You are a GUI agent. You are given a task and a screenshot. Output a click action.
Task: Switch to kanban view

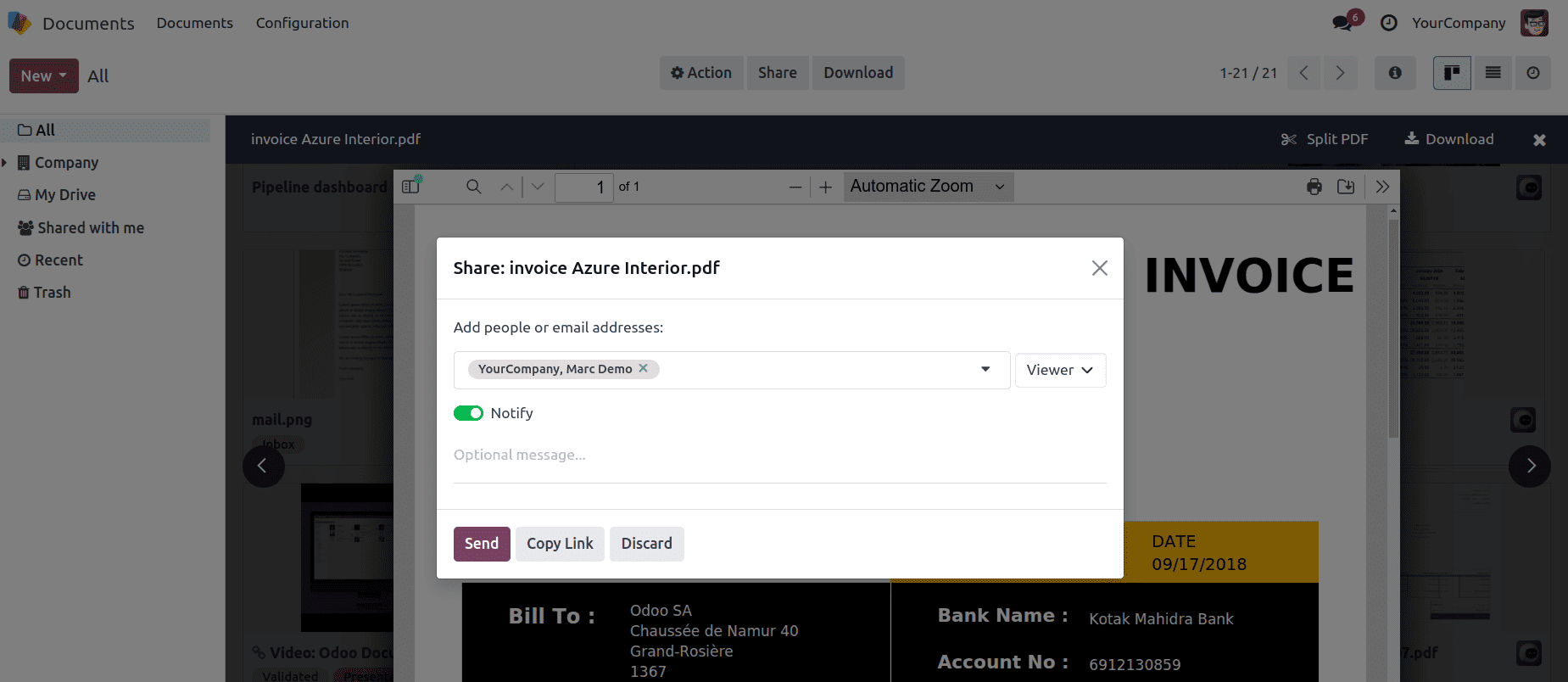pyautogui.click(x=1452, y=73)
